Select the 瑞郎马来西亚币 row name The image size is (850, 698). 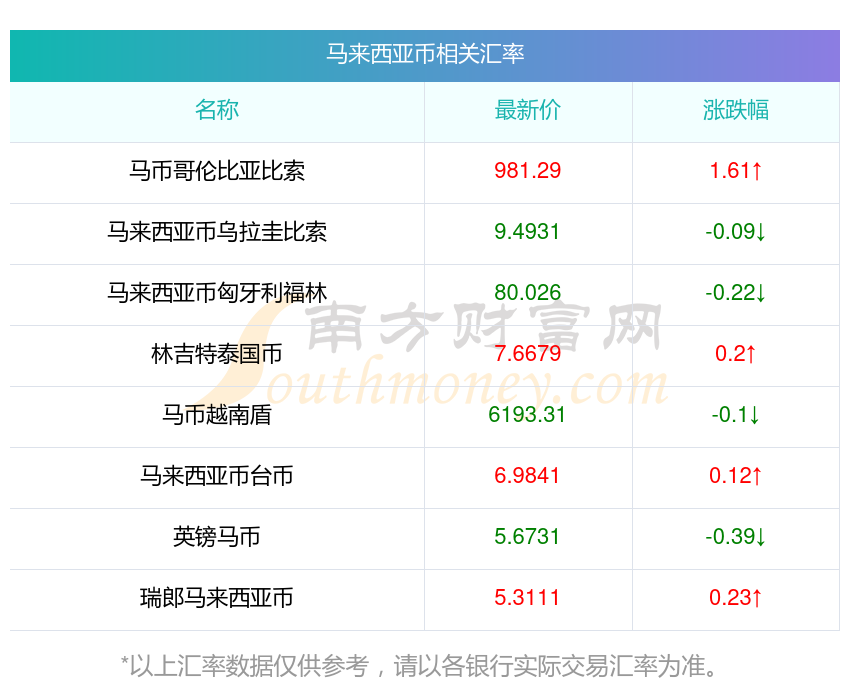click(x=217, y=598)
